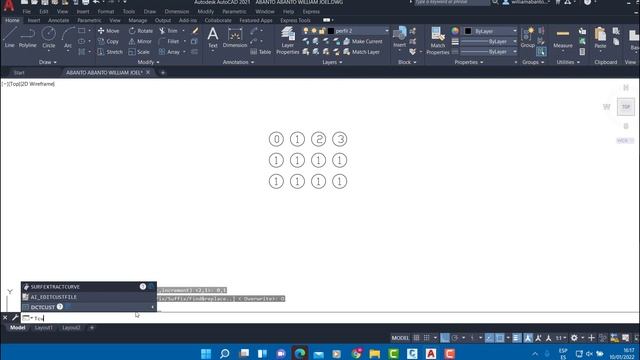Activate the Scale command

click(139, 52)
